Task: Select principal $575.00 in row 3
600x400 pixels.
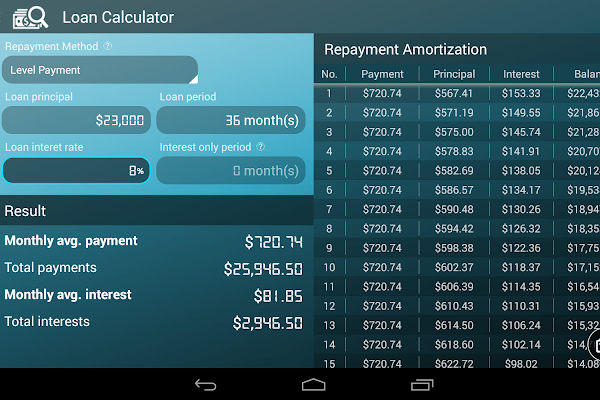Action: [454, 132]
